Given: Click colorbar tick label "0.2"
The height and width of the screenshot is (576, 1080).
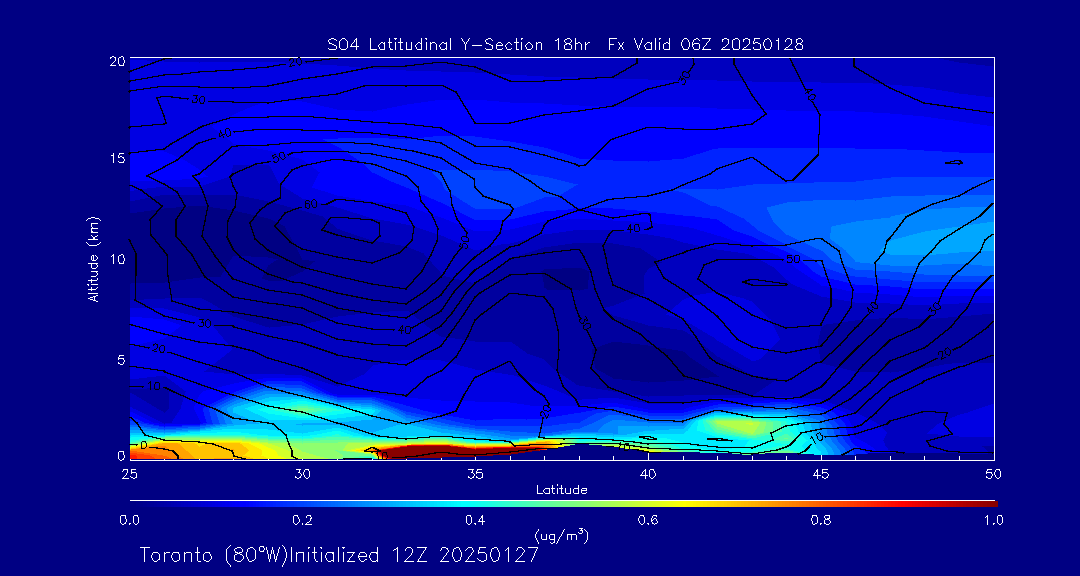Looking at the screenshot, I should pos(302,520).
